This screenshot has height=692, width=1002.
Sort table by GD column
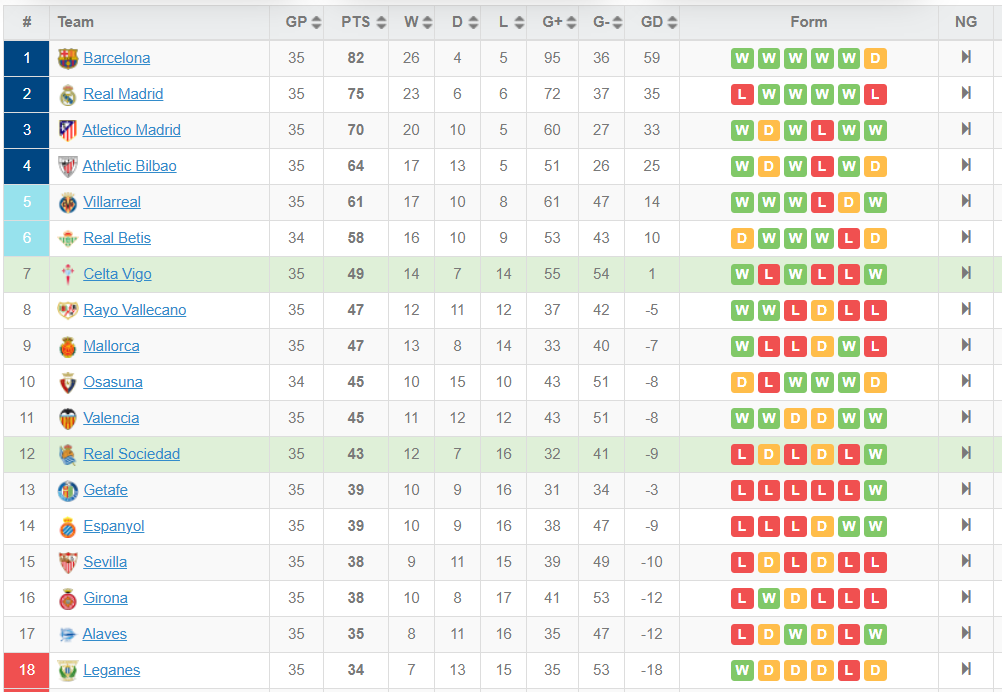[659, 22]
